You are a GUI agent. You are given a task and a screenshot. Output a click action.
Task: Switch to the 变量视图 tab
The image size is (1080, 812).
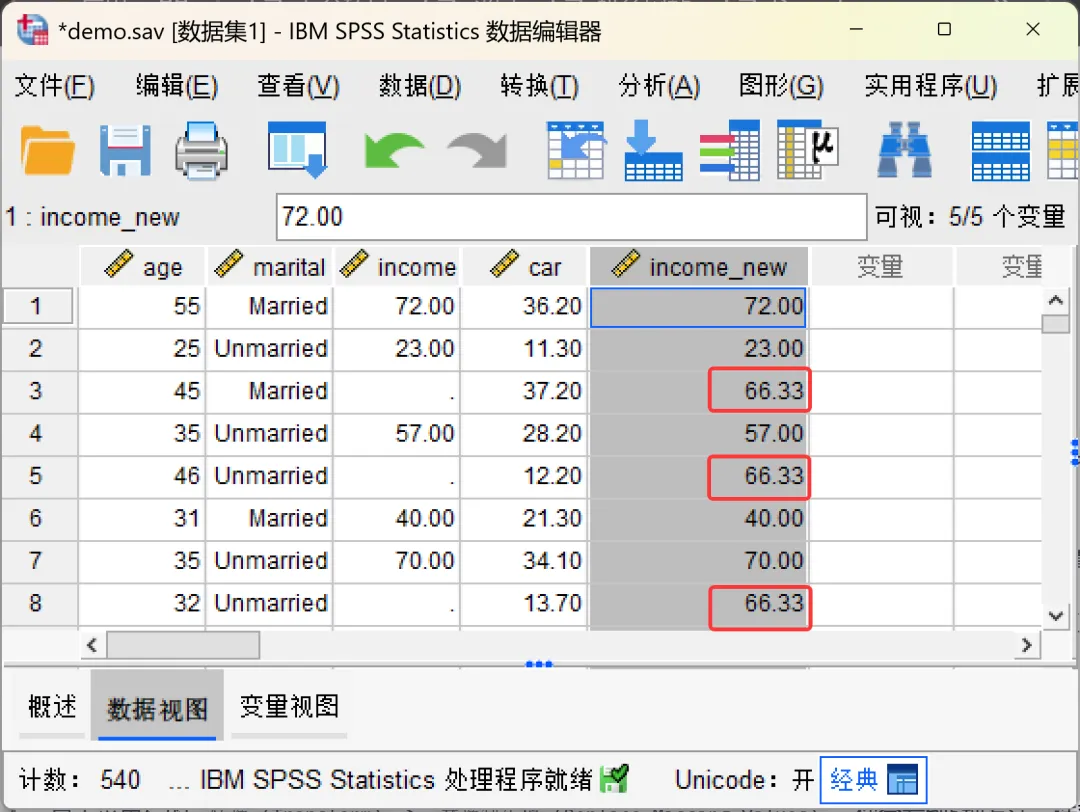point(289,707)
